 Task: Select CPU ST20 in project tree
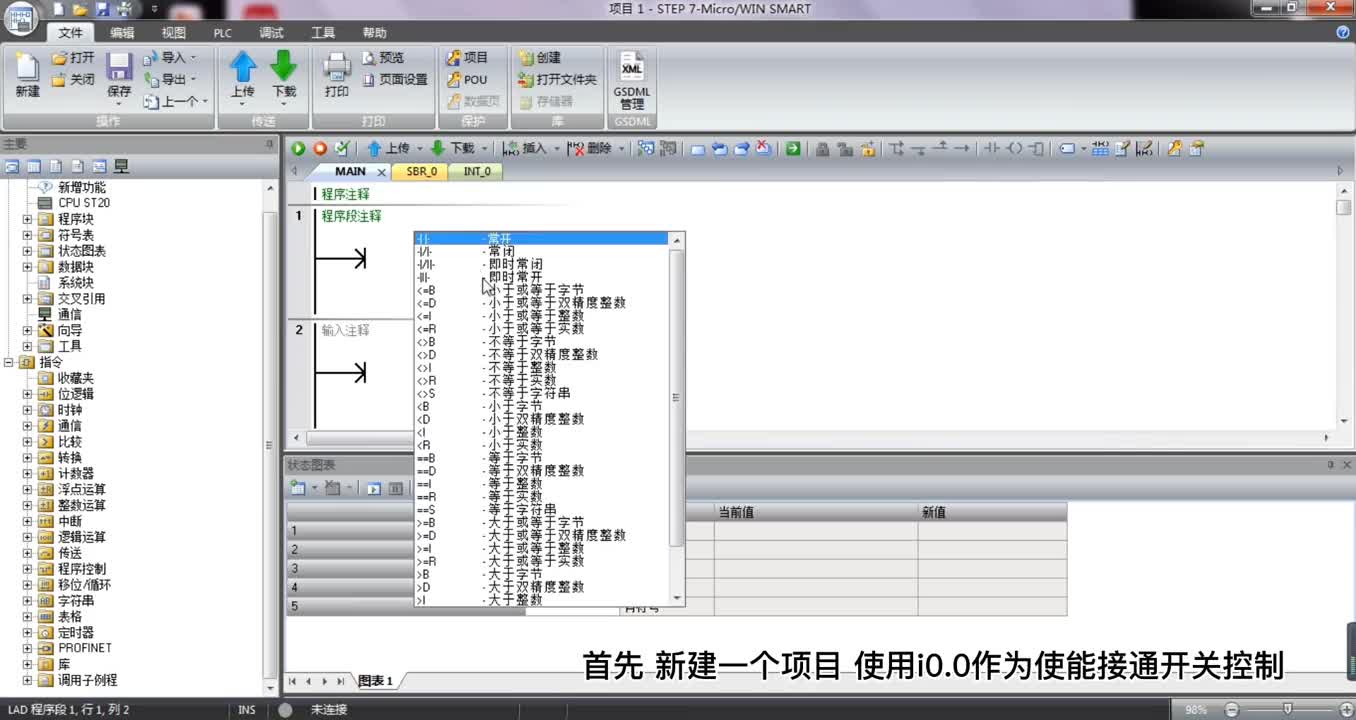84,203
